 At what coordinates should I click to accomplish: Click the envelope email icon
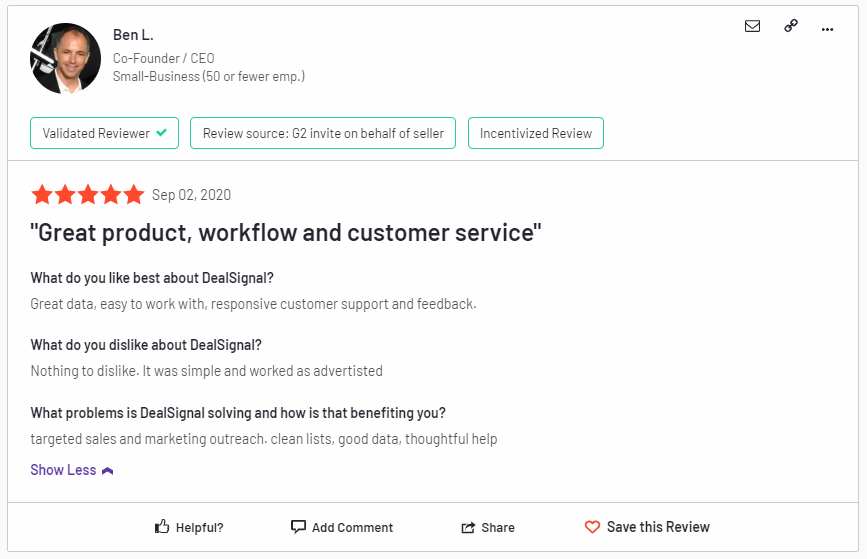click(752, 26)
